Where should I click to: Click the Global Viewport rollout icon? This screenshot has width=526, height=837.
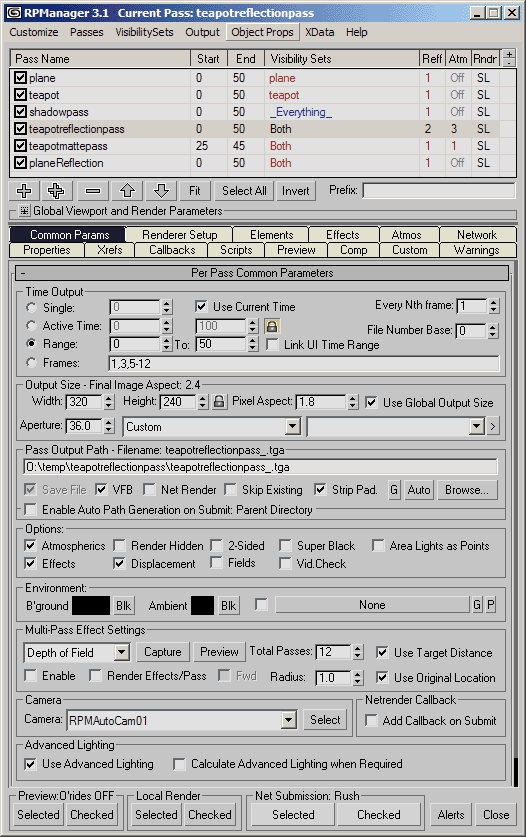pos(25,211)
